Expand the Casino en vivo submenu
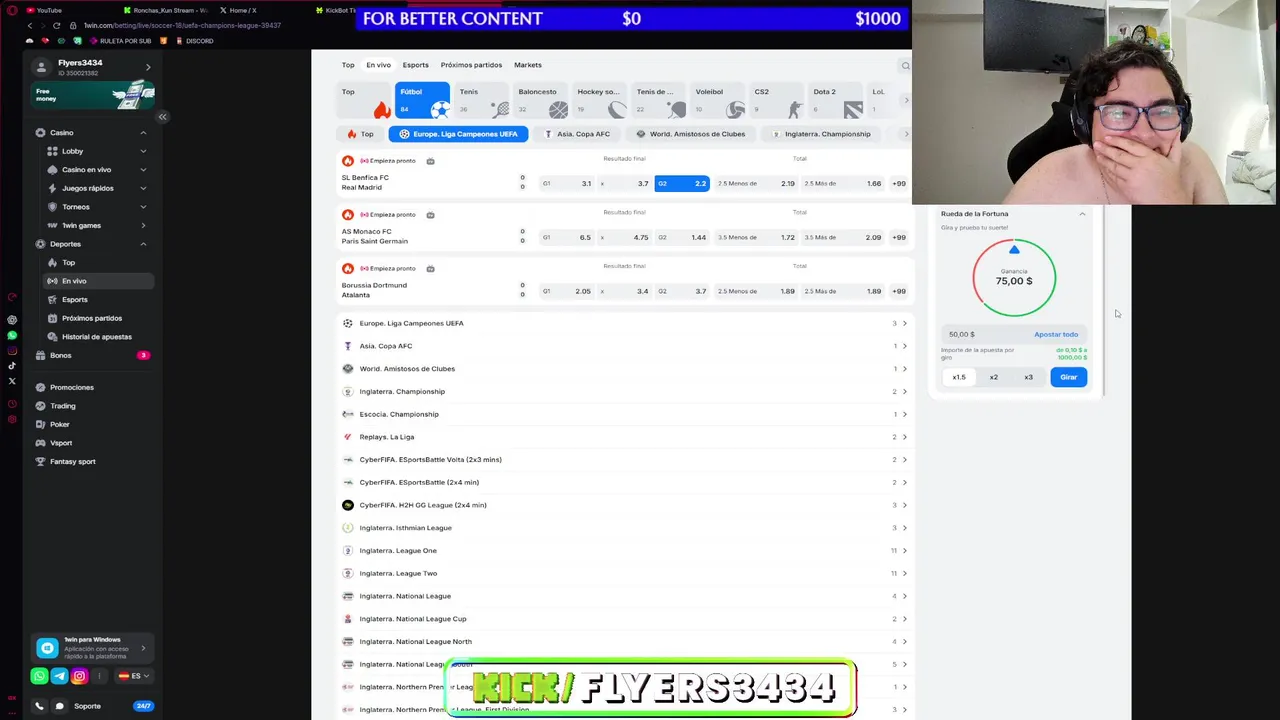 pos(143,170)
